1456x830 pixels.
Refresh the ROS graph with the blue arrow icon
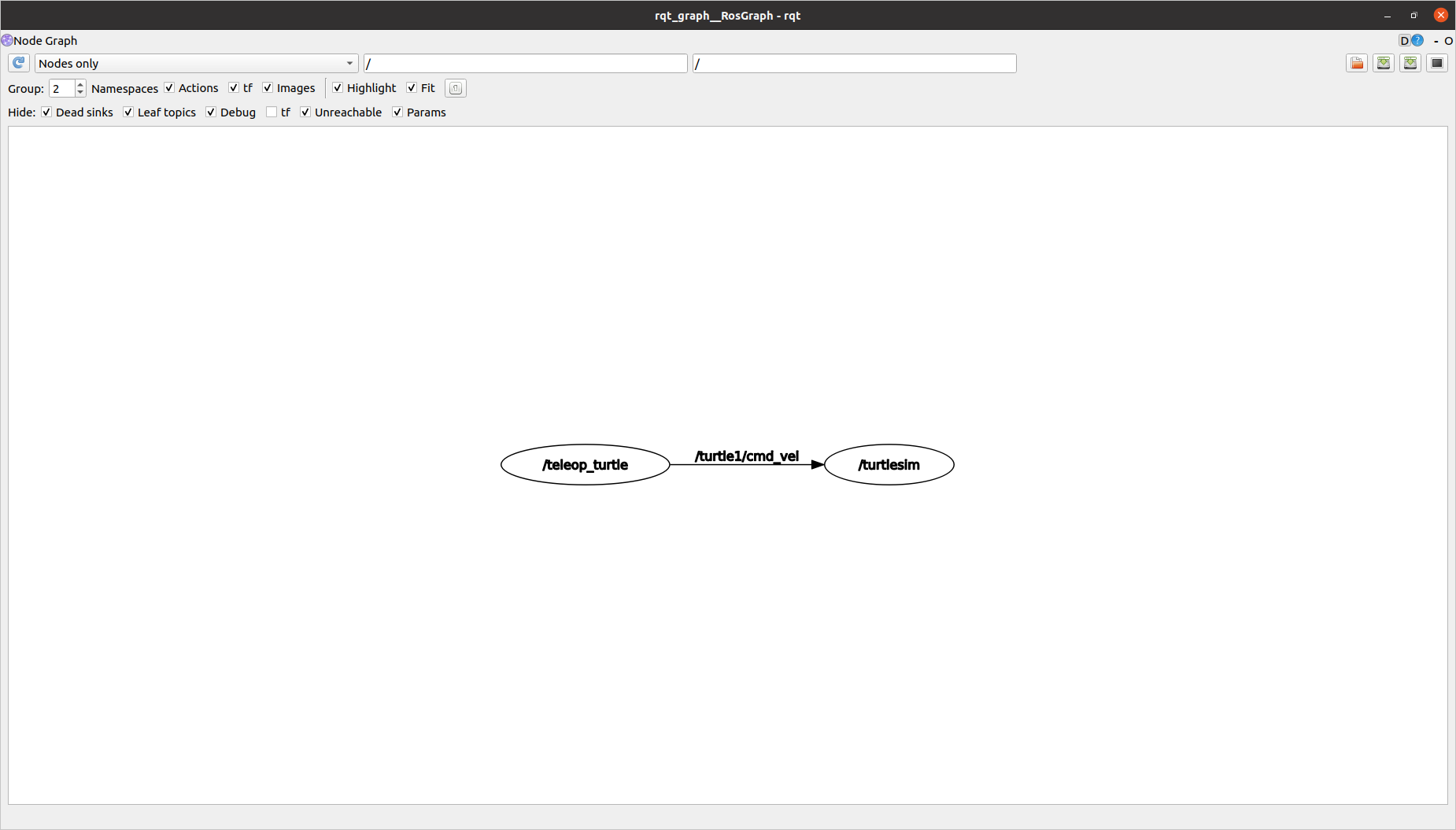19,63
